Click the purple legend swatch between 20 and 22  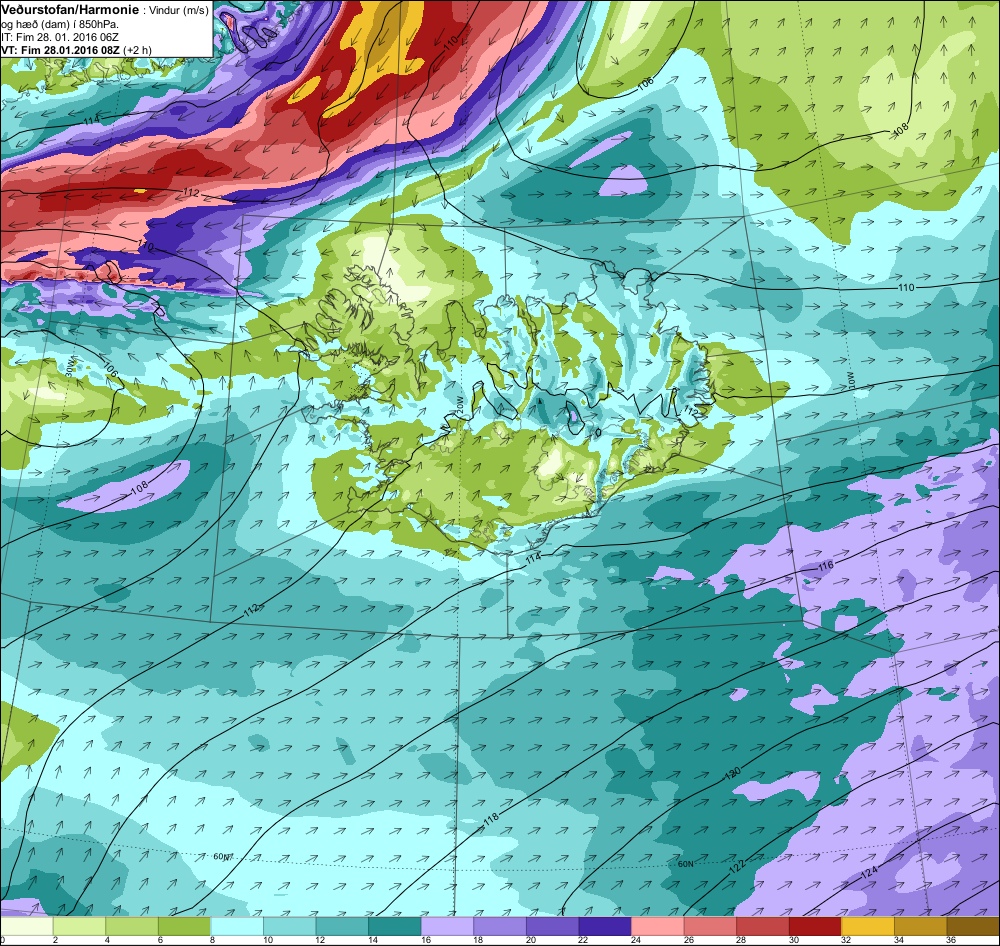click(x=552, y=926)
